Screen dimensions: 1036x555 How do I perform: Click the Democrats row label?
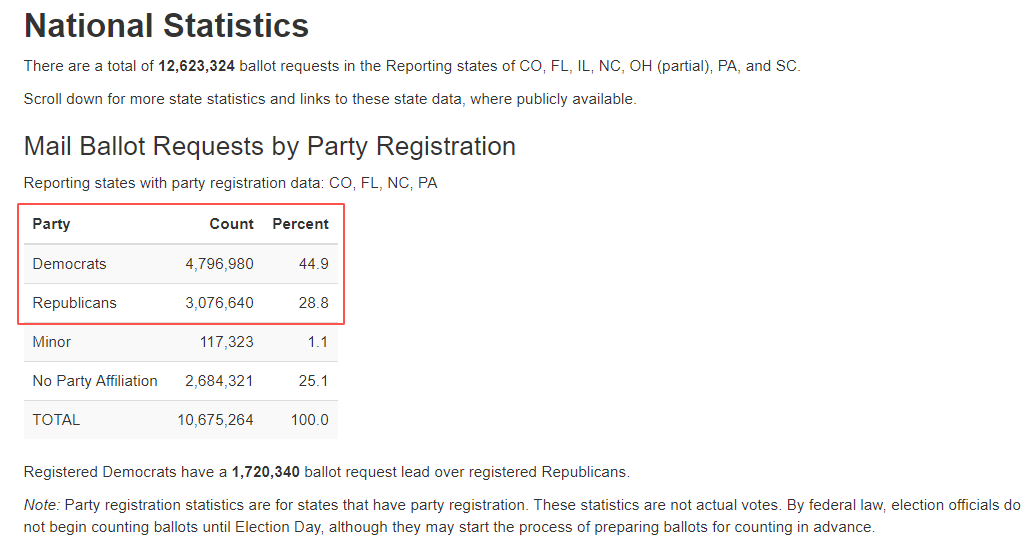pos(69,264)
